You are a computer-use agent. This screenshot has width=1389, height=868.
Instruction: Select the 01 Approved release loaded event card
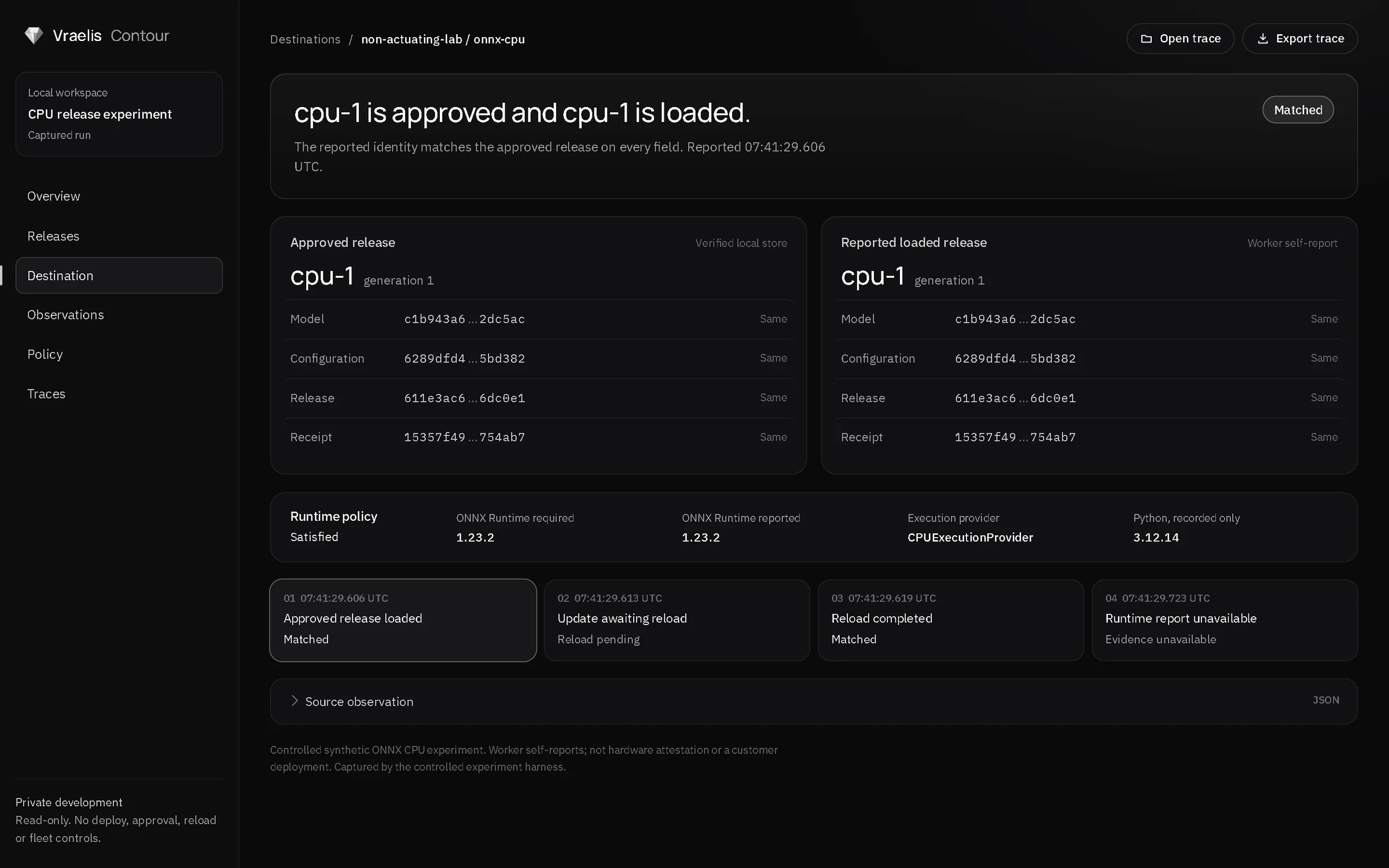403,620
